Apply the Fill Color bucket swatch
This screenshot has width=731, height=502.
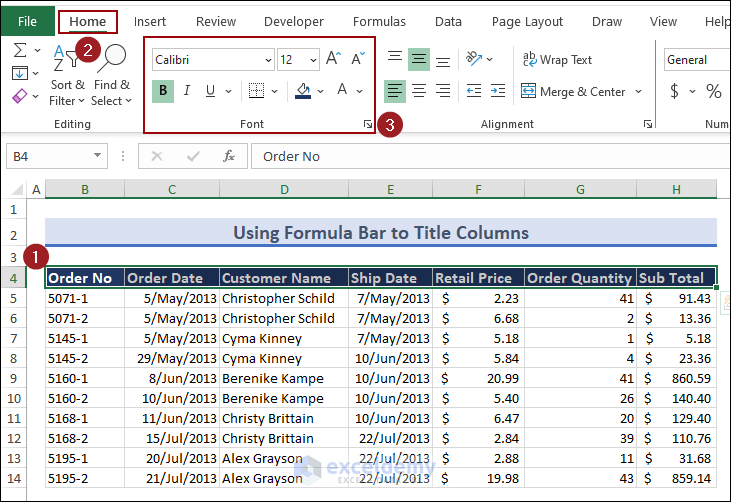[304, 91]
